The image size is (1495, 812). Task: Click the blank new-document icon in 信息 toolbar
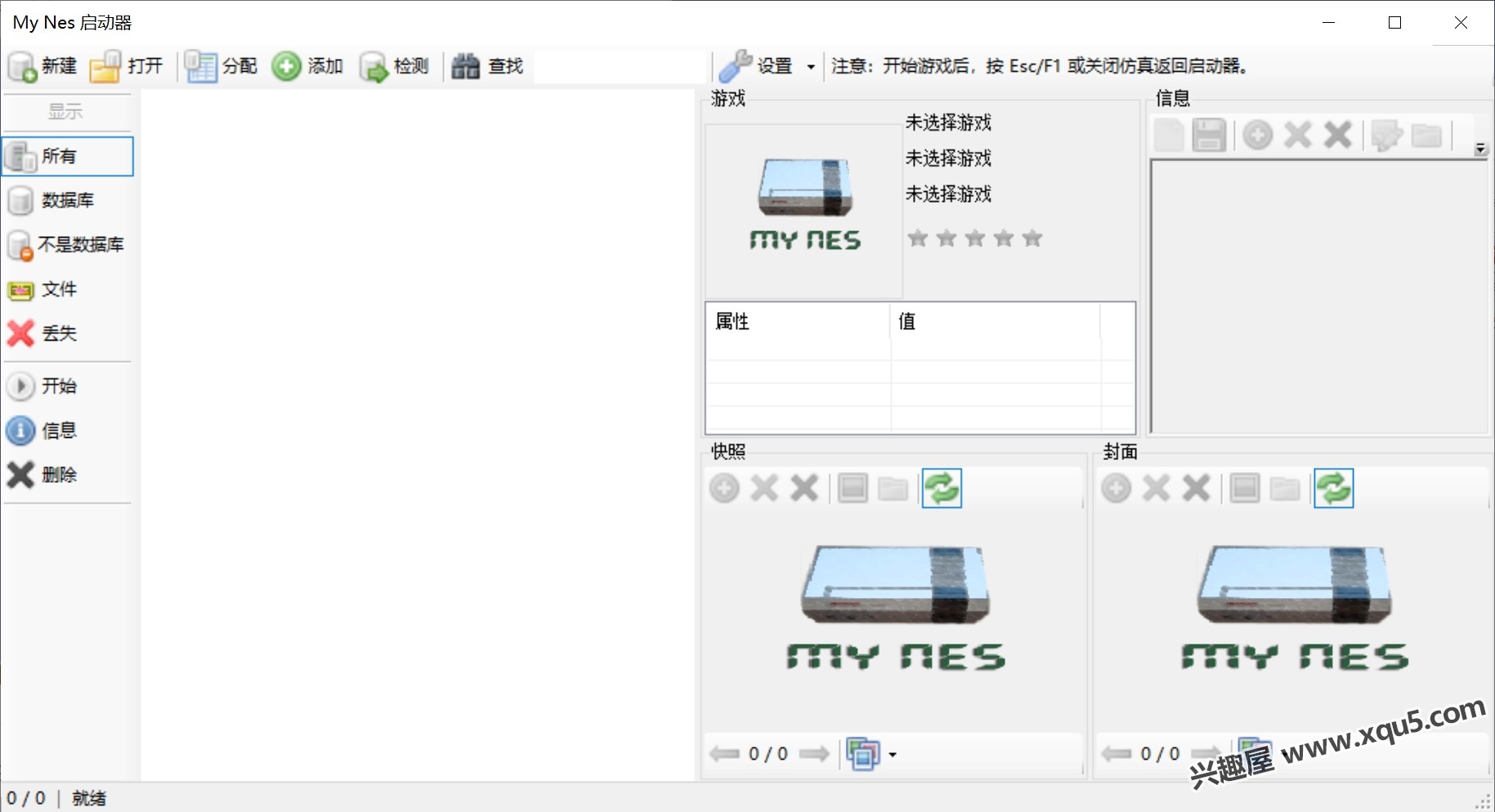(1169, 135)
